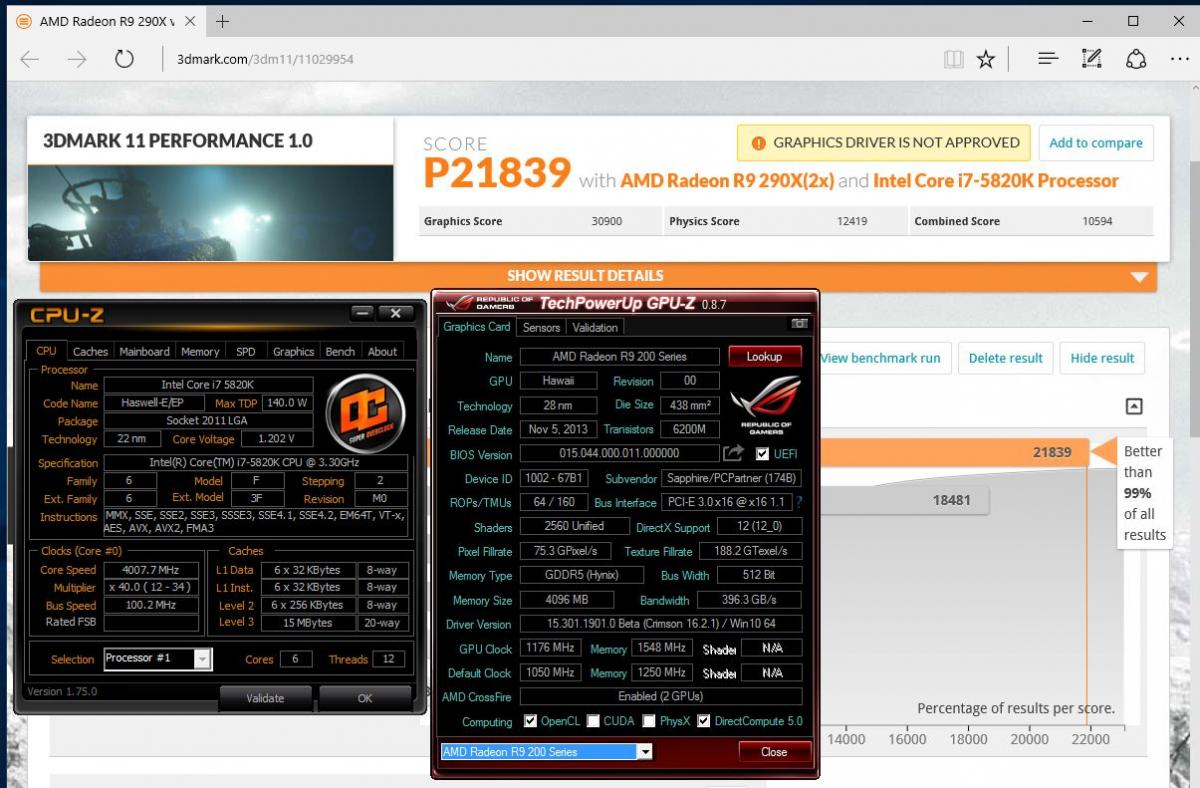Open the Mainboard tab in CPU-Z
Viewport: 1200px width, 788px height.
tap(145, 351)
